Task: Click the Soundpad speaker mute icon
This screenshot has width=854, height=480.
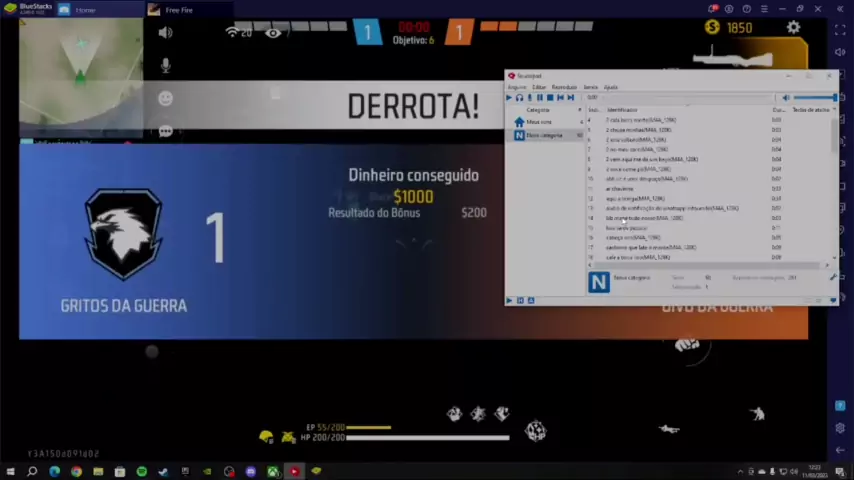Action: (x=785, y=98)
